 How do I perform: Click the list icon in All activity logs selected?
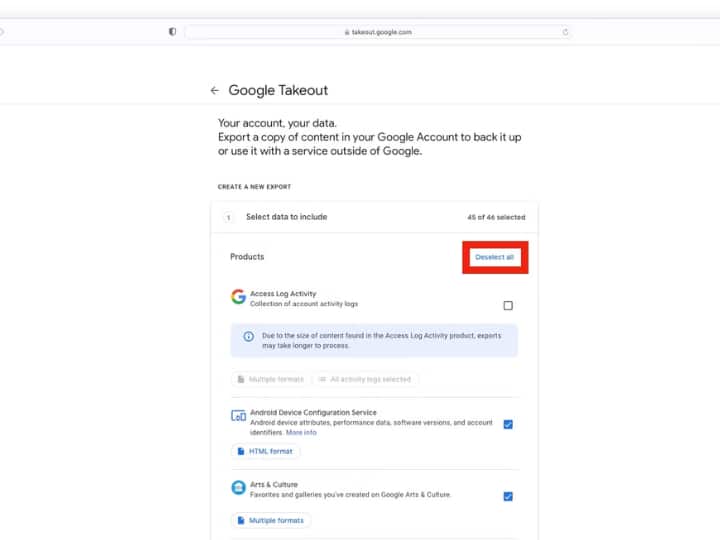(322, 379)
